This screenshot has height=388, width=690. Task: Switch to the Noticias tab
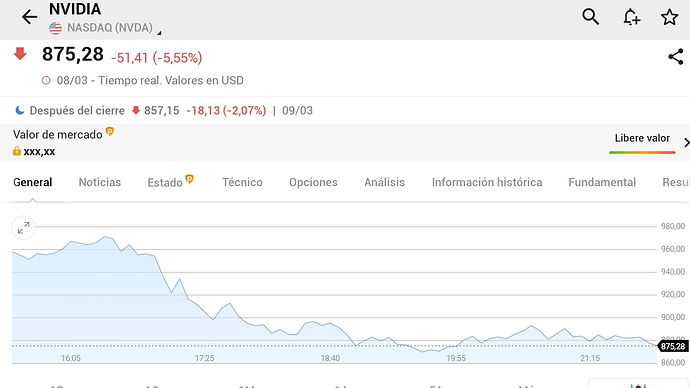pyautogui.click(x=99, y=182)
